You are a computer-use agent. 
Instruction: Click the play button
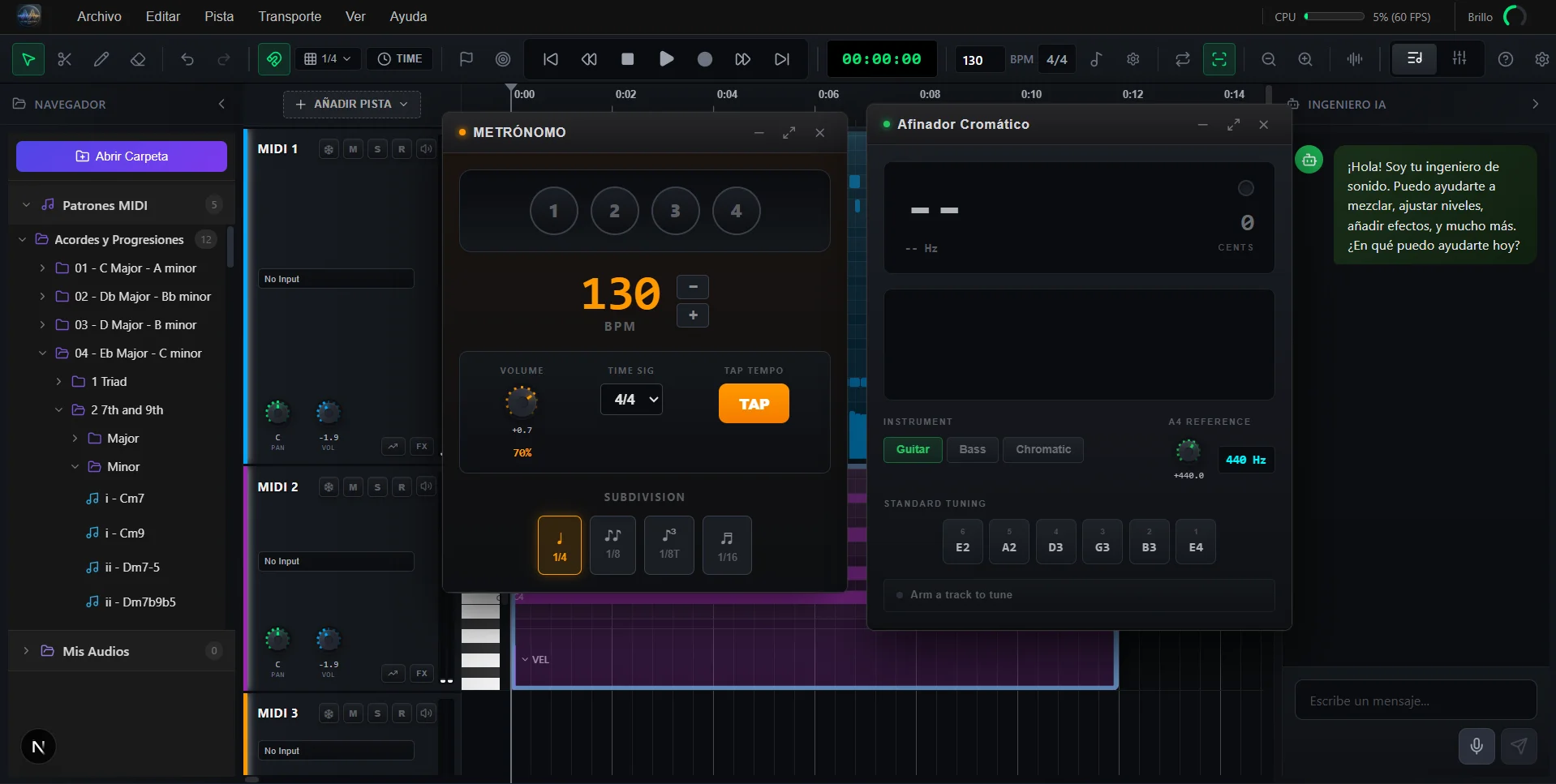click(x=666, y=59)
